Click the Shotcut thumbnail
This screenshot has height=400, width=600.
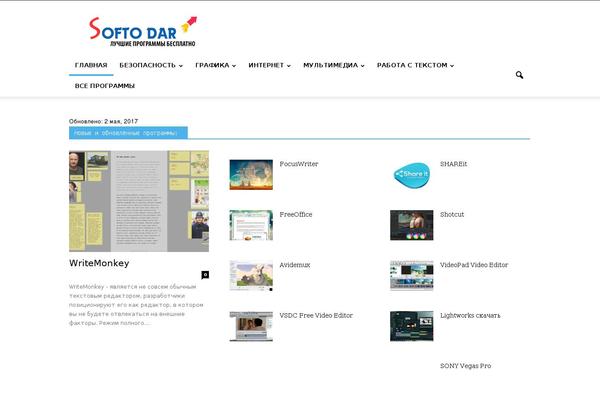click(x=412, y=225)
